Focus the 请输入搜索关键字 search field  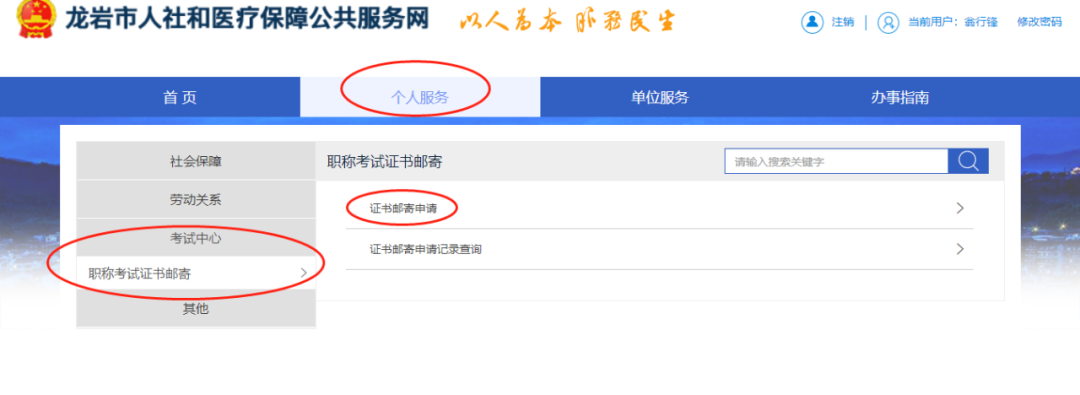pyautogui.click(x=836, y=161)
